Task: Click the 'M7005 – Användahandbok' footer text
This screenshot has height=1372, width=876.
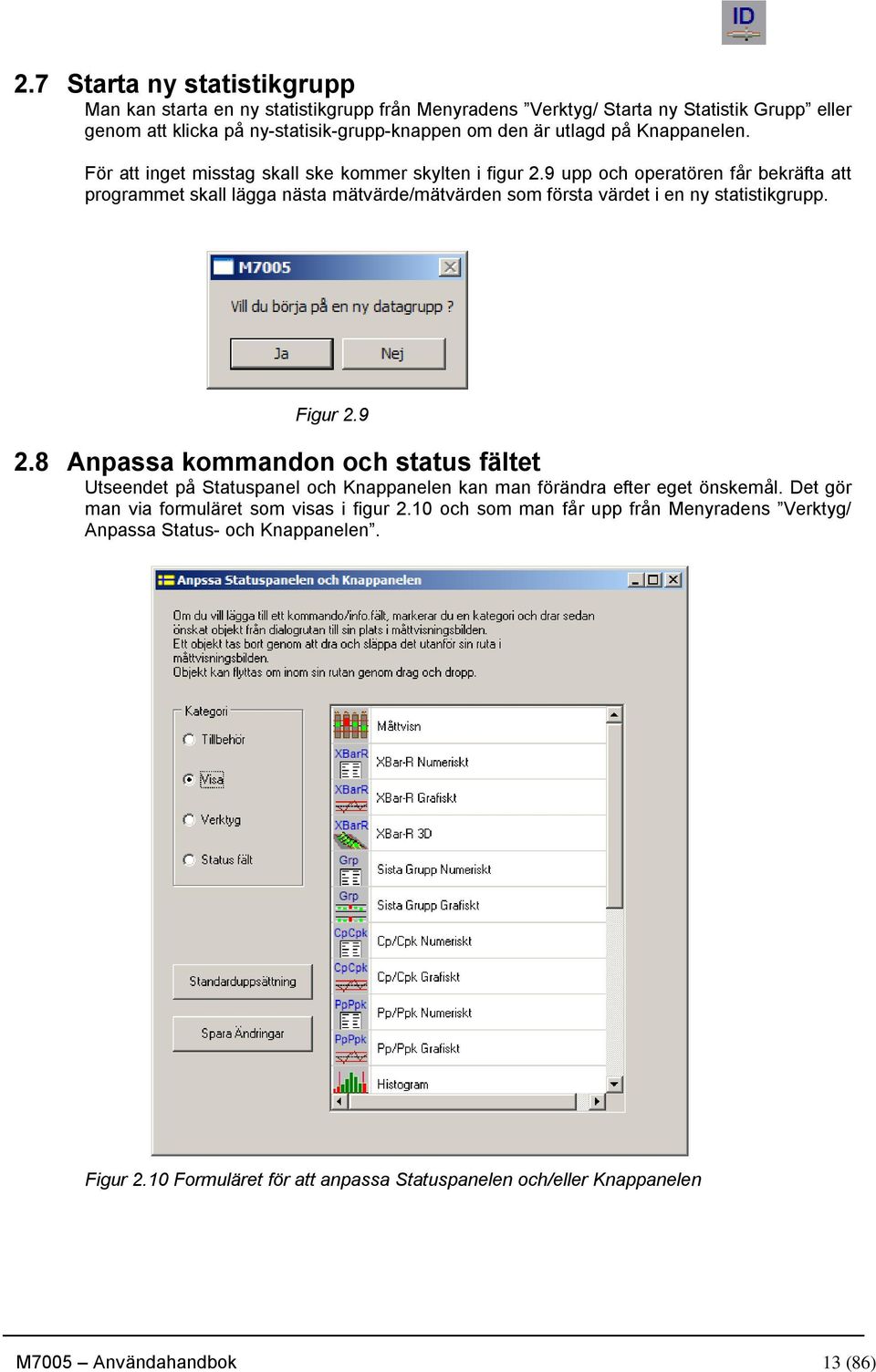Action: [x=126, y=1362]
